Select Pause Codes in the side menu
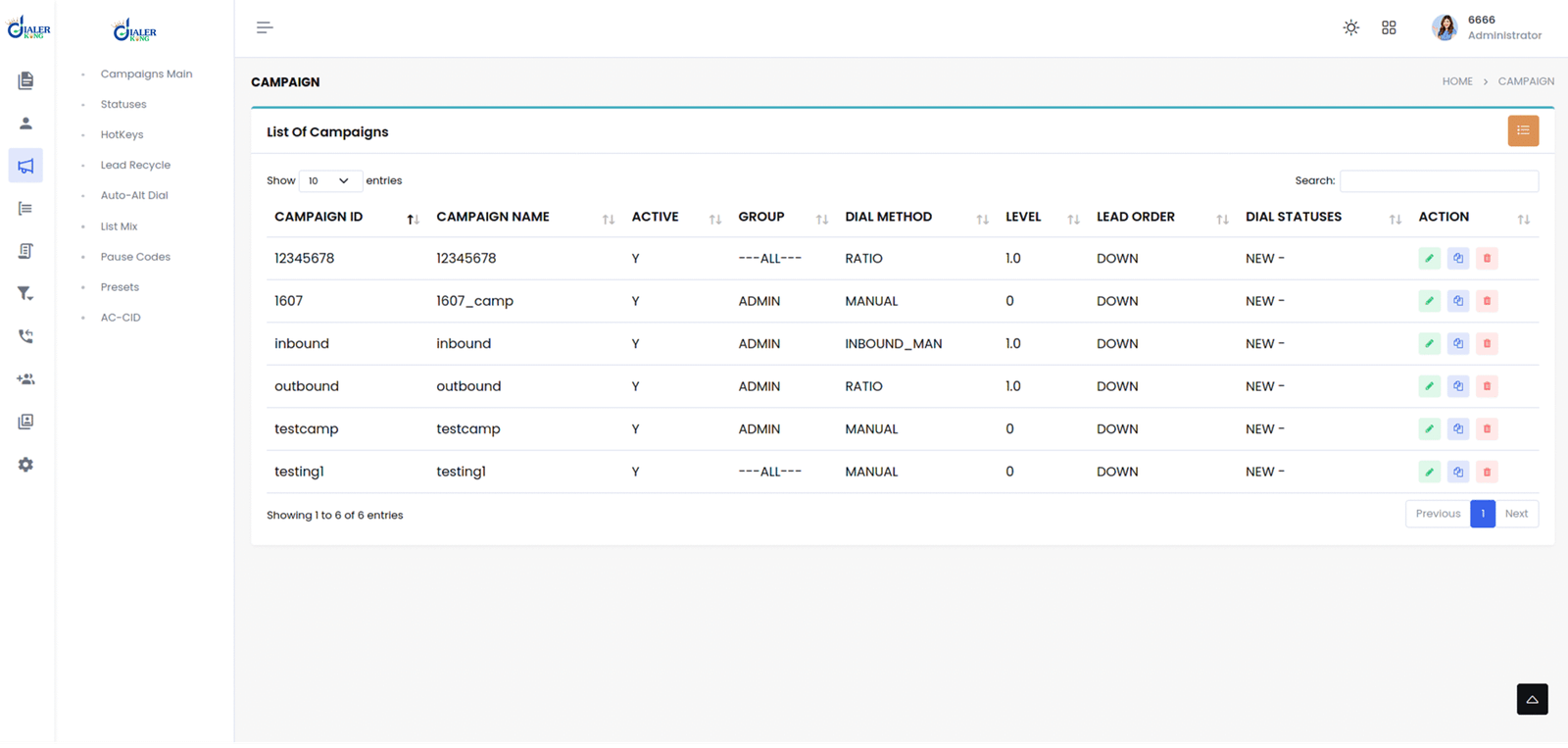 click(x=135, y=257)
